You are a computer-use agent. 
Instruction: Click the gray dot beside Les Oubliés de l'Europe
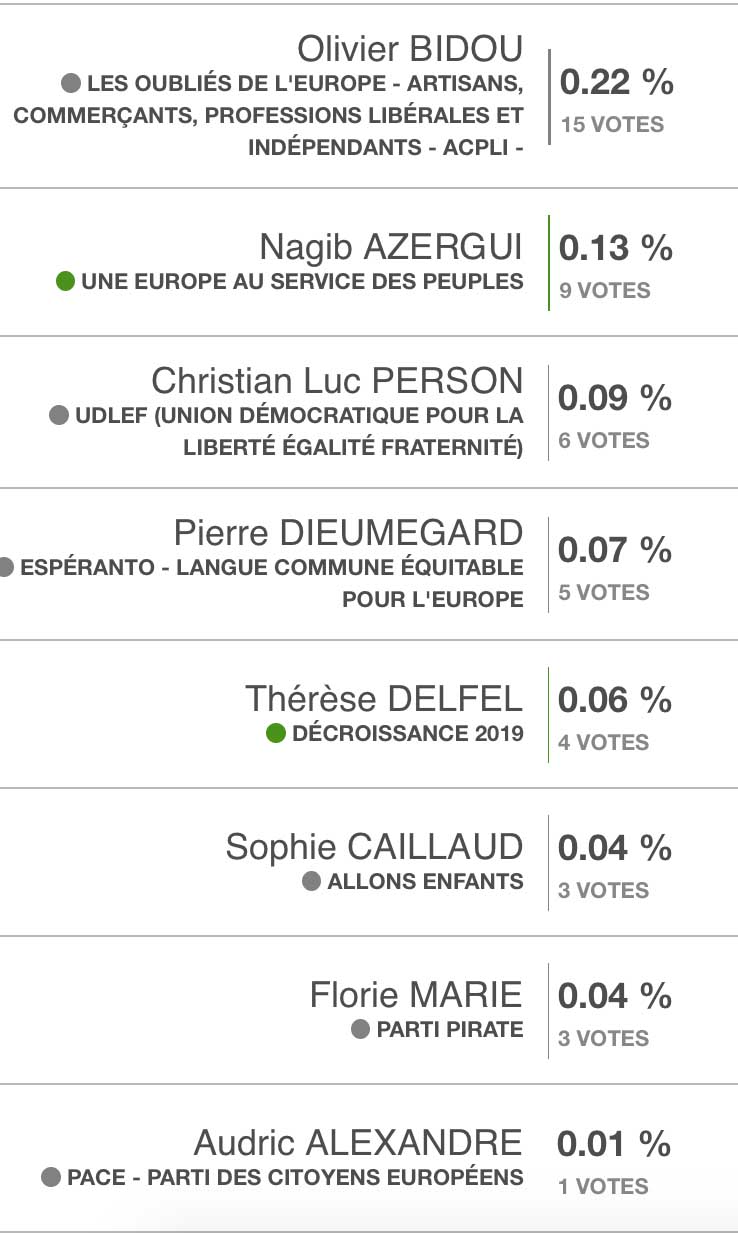tap(71, 82)
